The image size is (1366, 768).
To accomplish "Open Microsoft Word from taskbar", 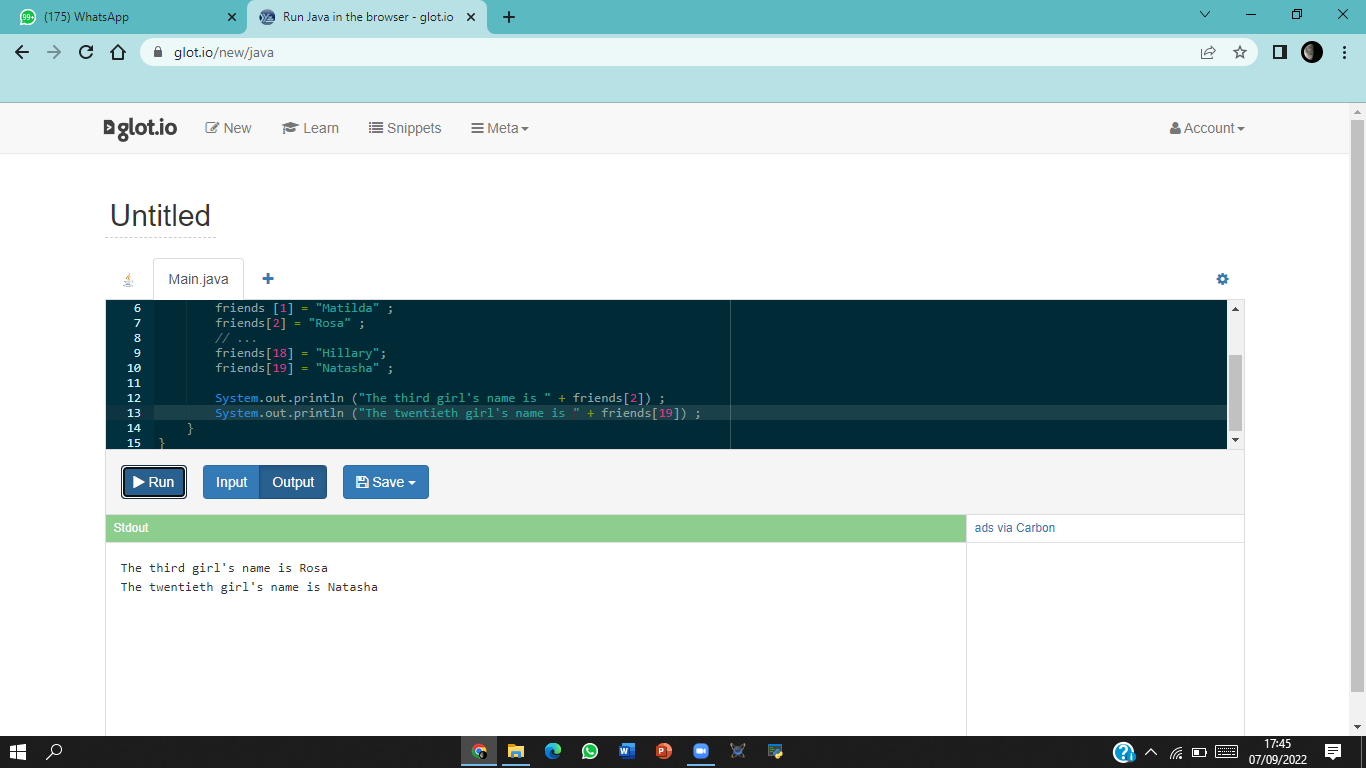I will tap(627, 751).
